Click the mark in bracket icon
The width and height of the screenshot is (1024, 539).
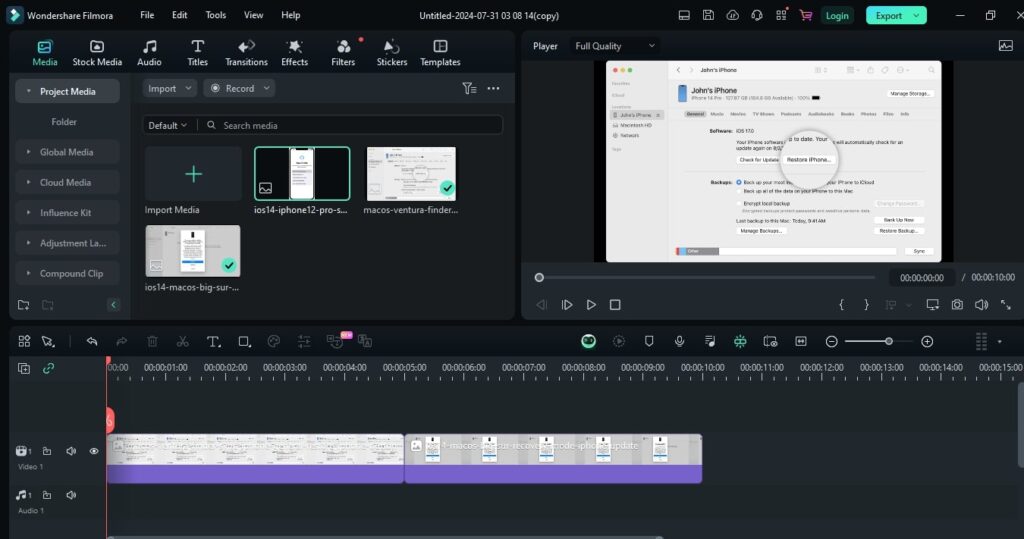(x=841, y=305)
